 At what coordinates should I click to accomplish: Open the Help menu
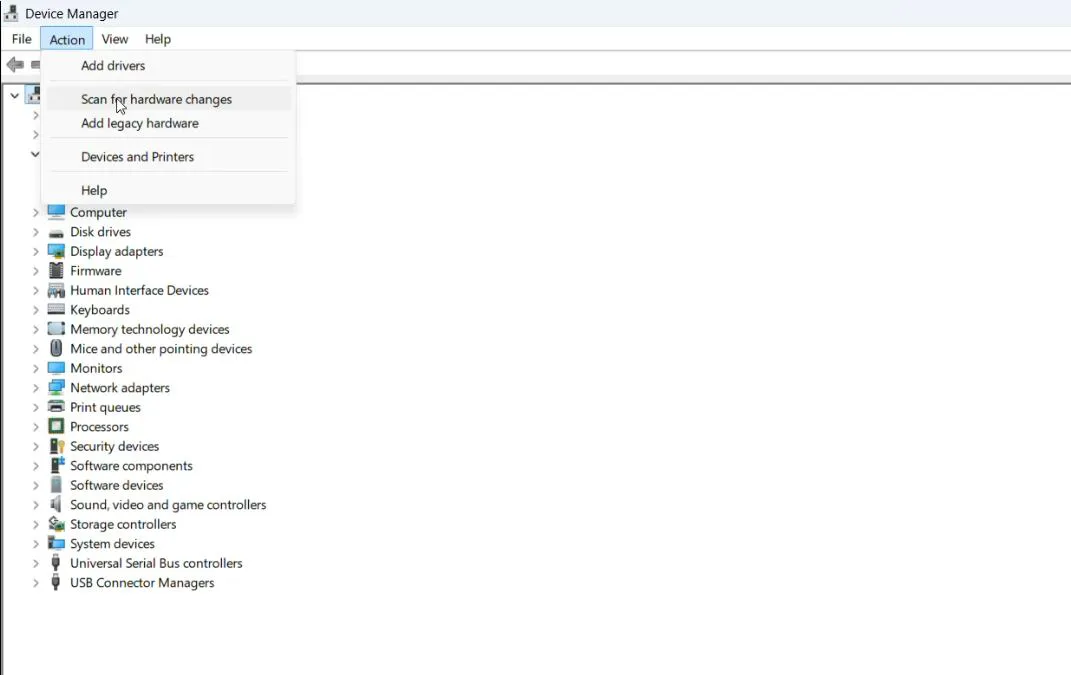(157, 39)
